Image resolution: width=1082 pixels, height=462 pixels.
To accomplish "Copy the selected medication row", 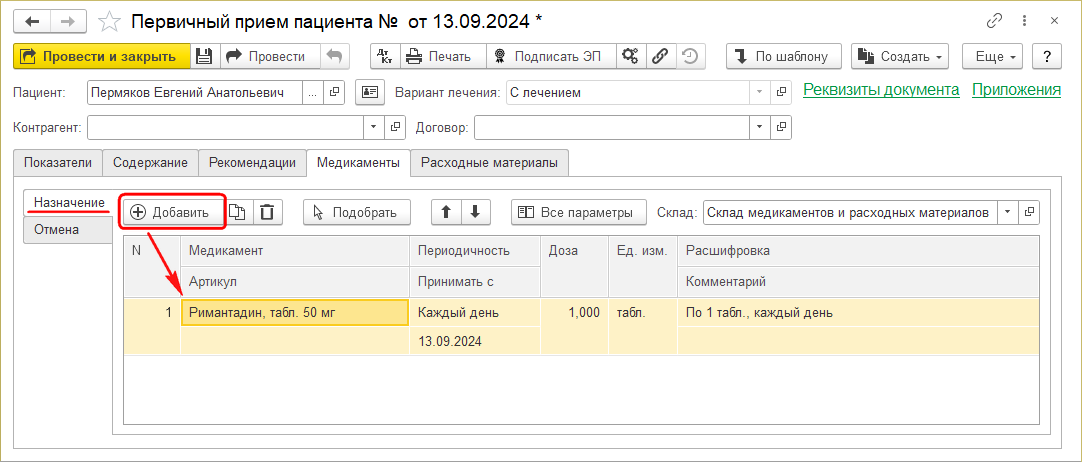I will coord(238,212).
